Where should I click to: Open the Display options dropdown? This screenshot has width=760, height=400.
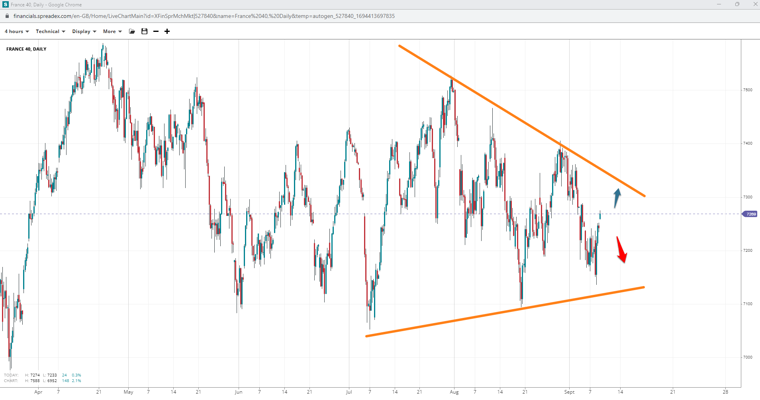[x=83, y=31]
